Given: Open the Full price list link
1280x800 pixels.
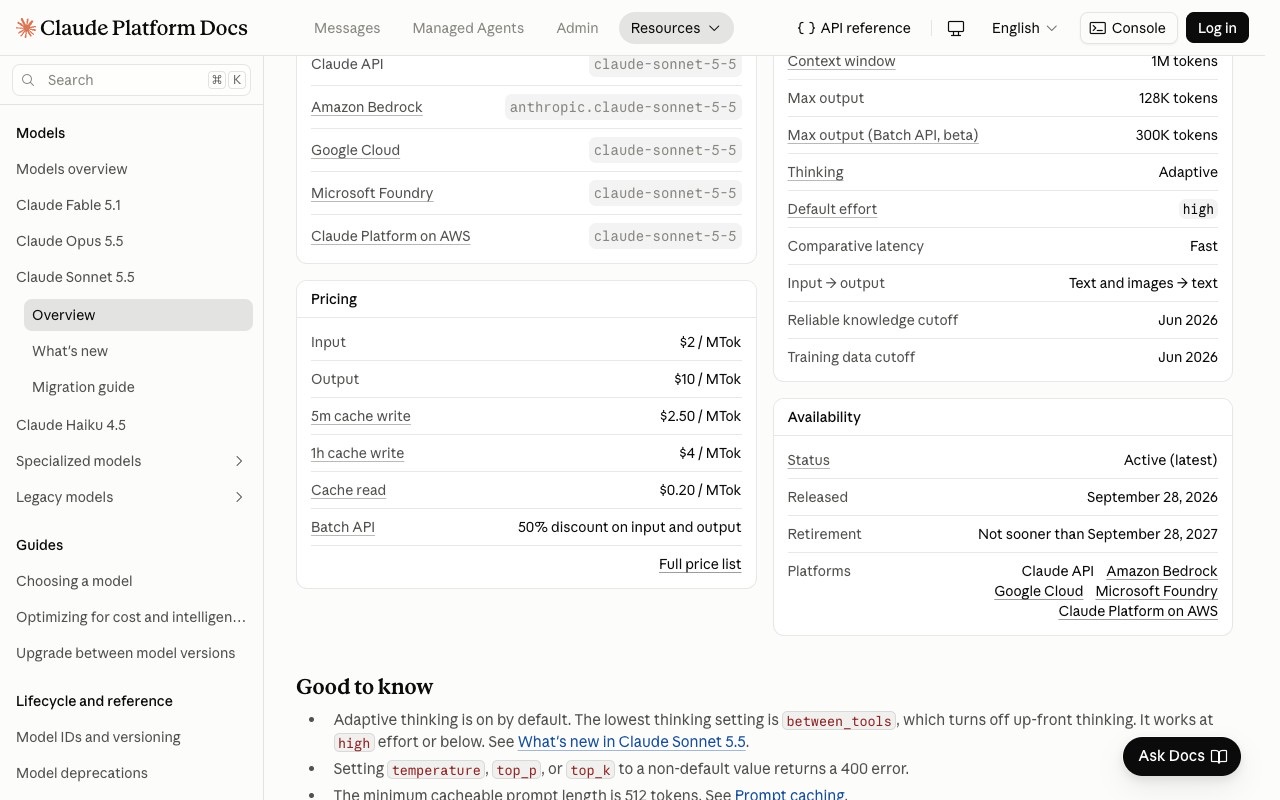Looking at the screenshot, I should click(x=700, y=564).
